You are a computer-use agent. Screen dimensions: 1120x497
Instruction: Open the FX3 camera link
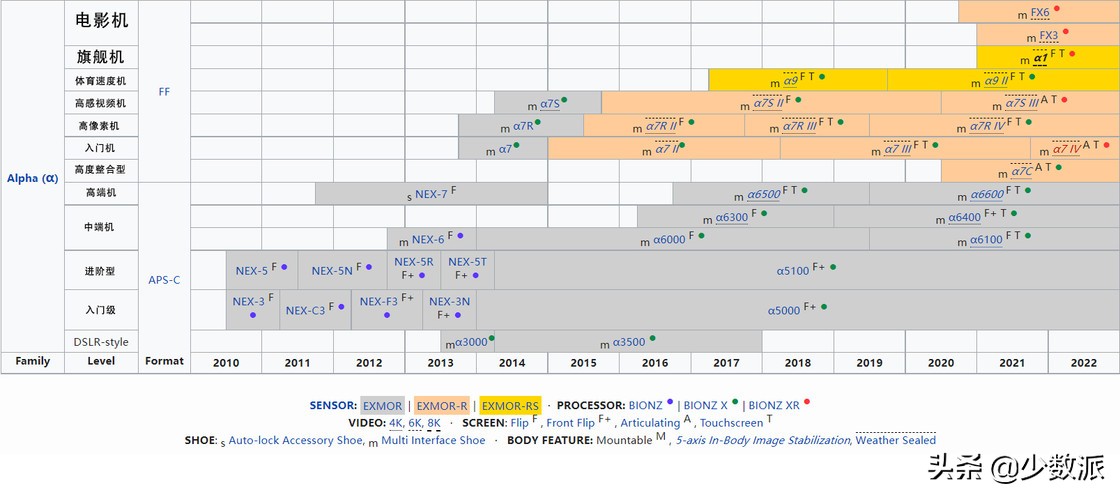point(1049,36)
